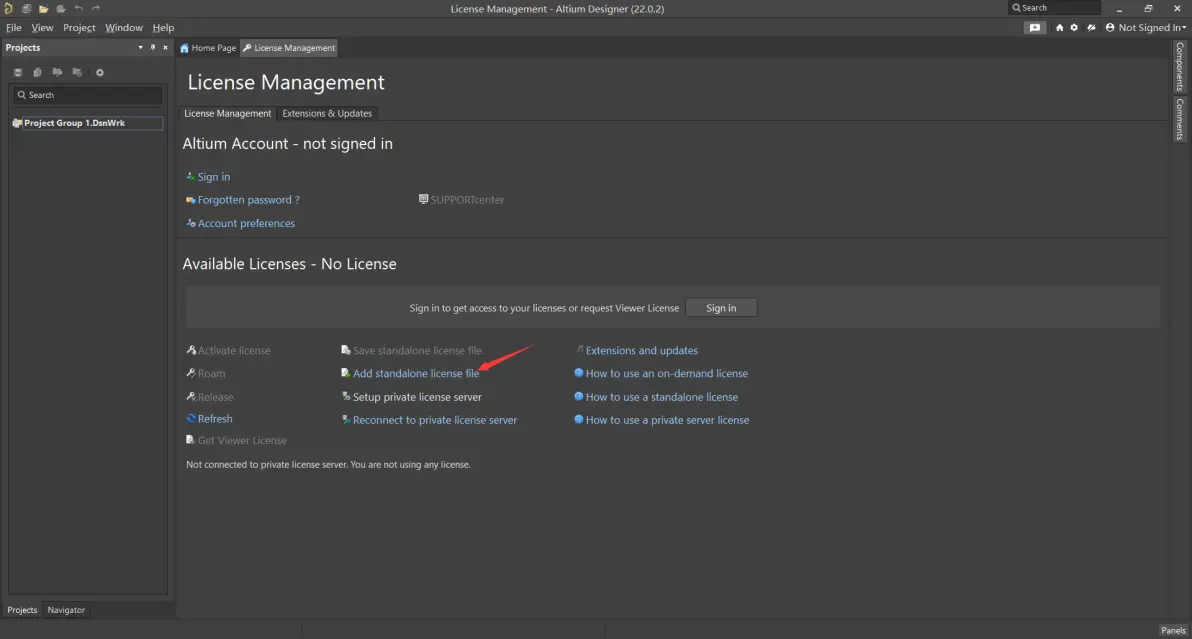The width and height of the screenshot is (1192, 639).
Task: Open Projects panel settings gear icon
Action: pos(100,72)
